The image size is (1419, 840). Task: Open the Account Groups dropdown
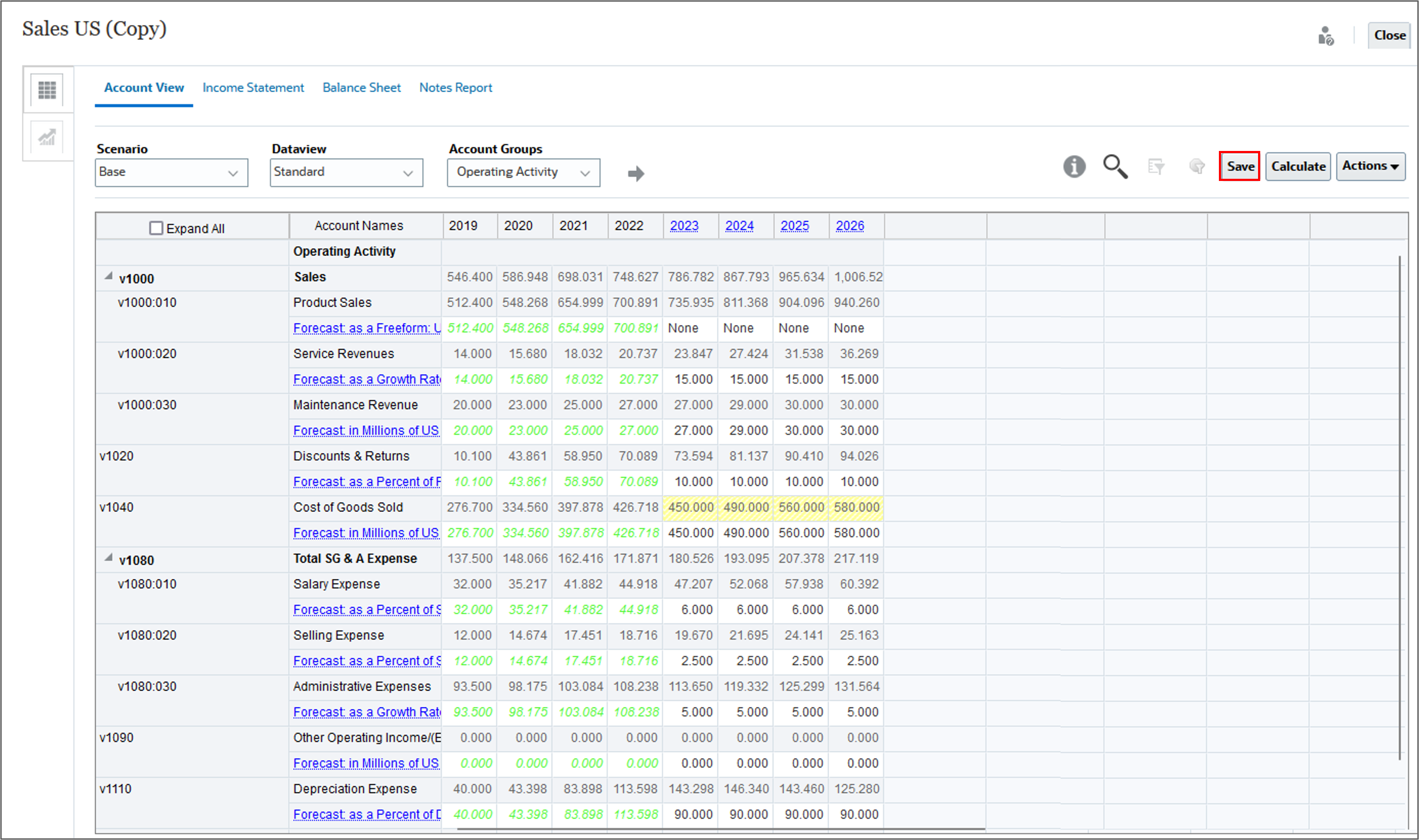tap(523, 172)
